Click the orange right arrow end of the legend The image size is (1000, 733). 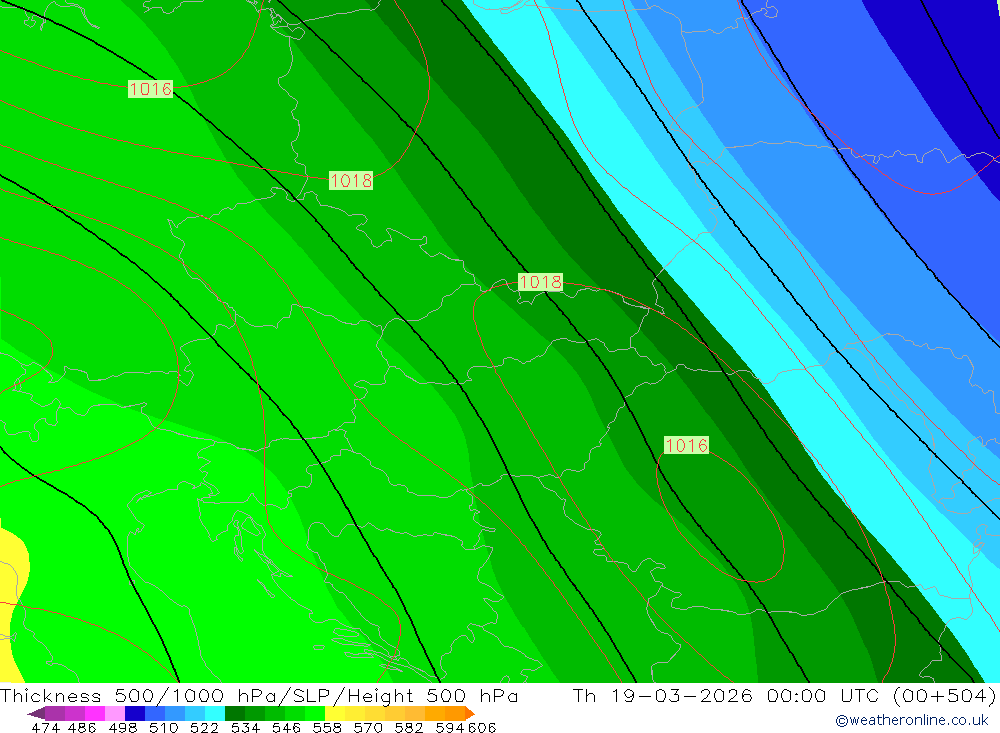[x=470, y=713]
